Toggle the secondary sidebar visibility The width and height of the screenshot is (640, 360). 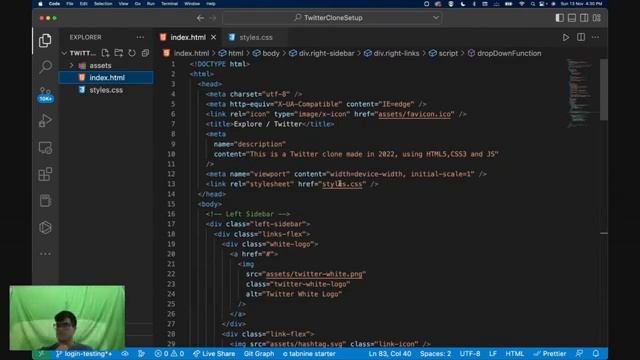click(x=584, y=18)
